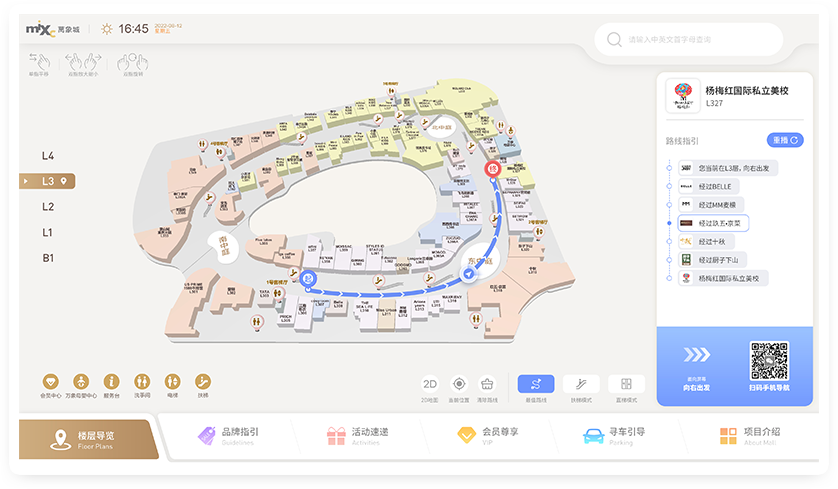Select floor L4 in the floor list
Viewport: 838px width, 489px height.
click(48, 156)
